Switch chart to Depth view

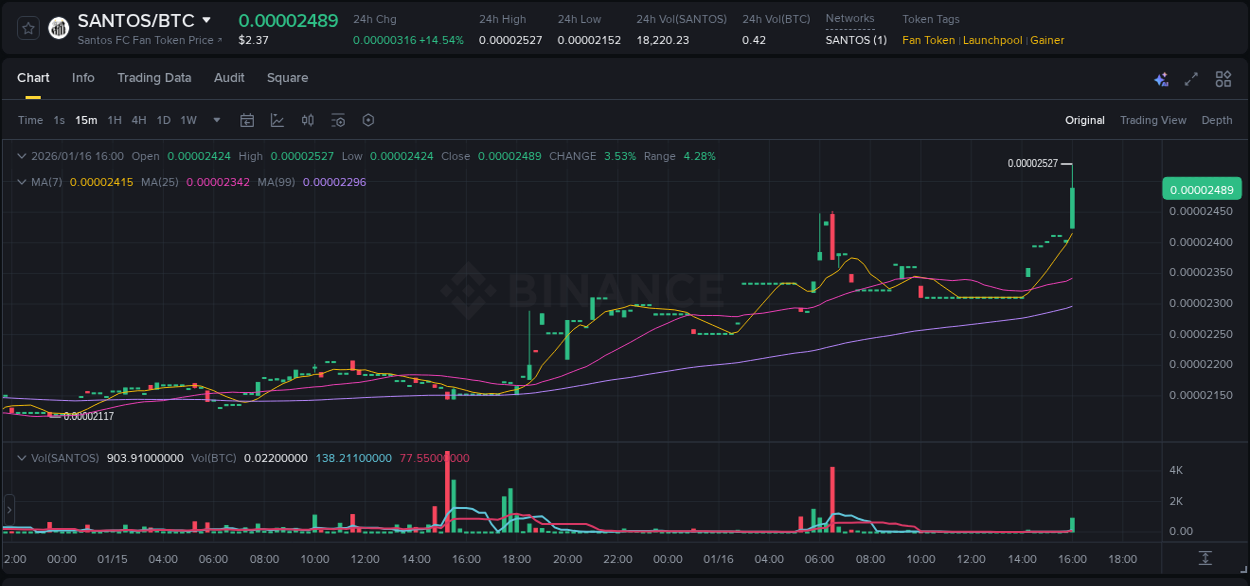[1216, 120]
